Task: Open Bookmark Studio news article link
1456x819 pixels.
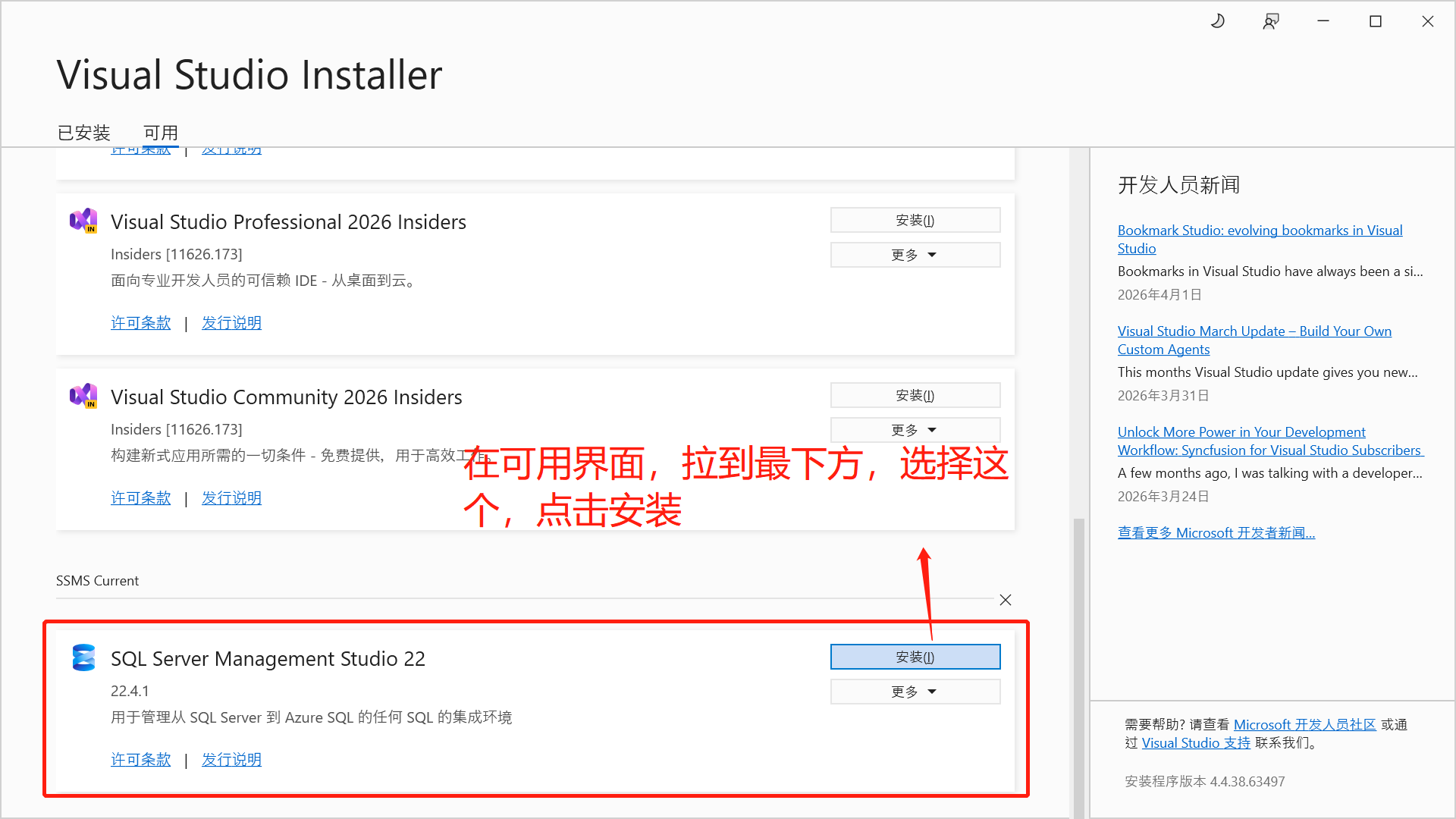Action: pyautogui.click(x=1259, y=231)
